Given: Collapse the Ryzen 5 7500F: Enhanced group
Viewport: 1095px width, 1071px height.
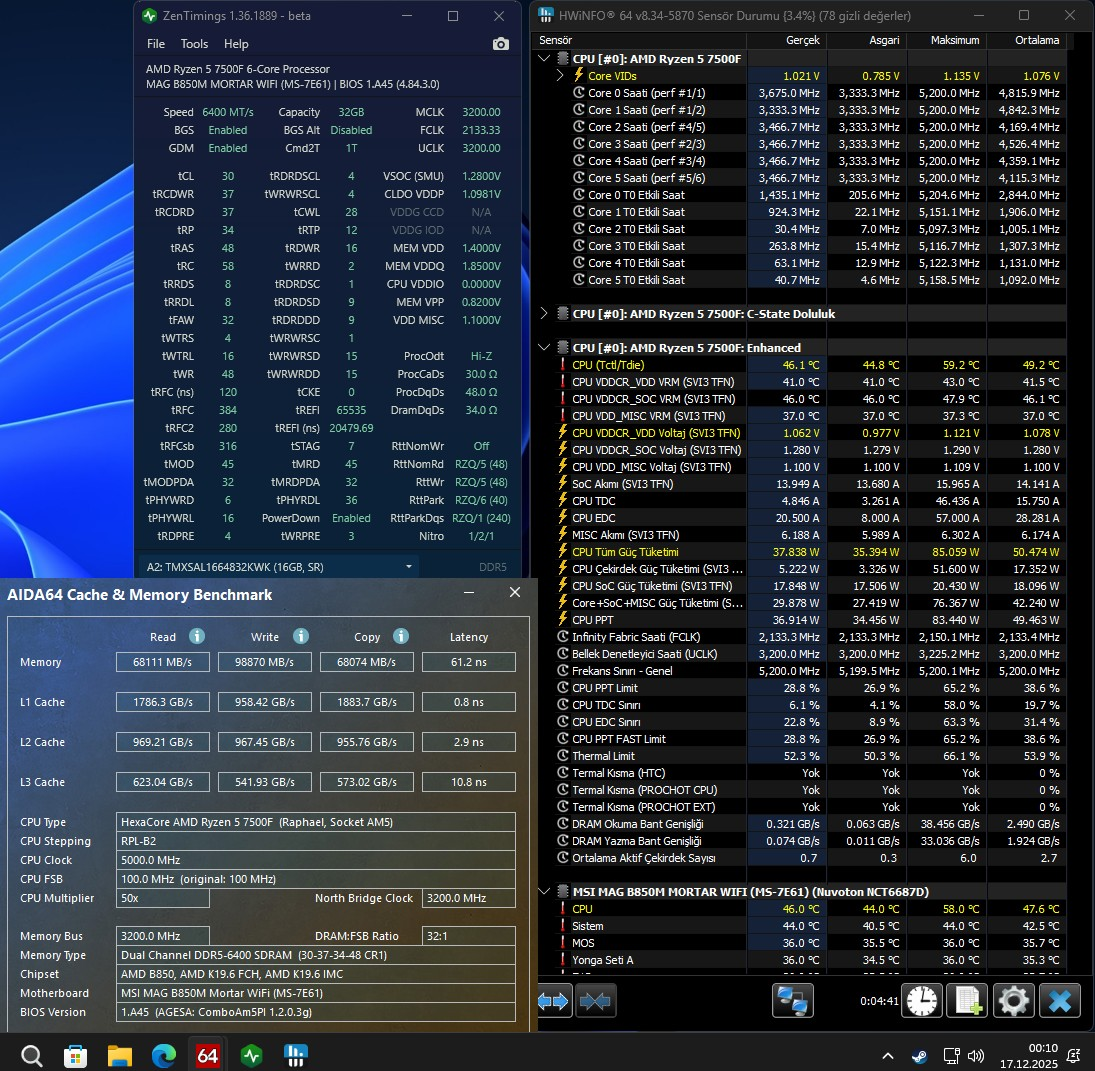Looking at the screenshot, I should [544, 347].
